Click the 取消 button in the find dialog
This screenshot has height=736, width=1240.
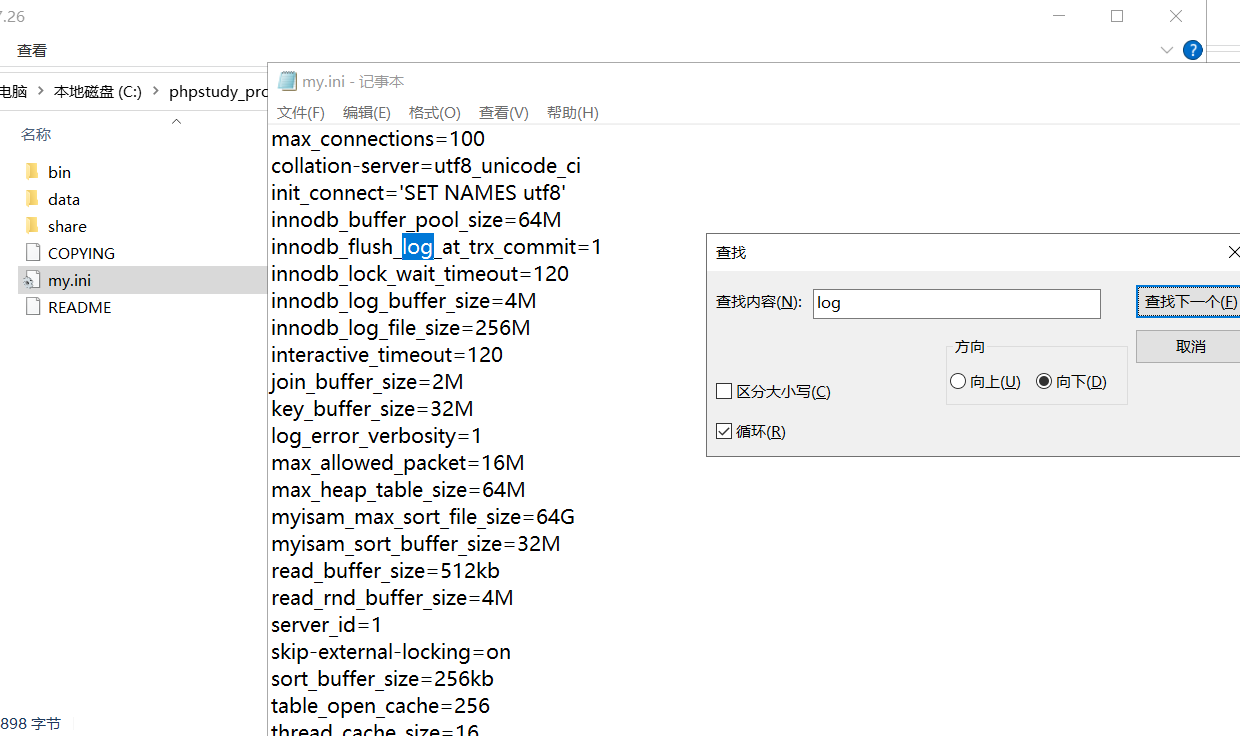pos(1189,346)
